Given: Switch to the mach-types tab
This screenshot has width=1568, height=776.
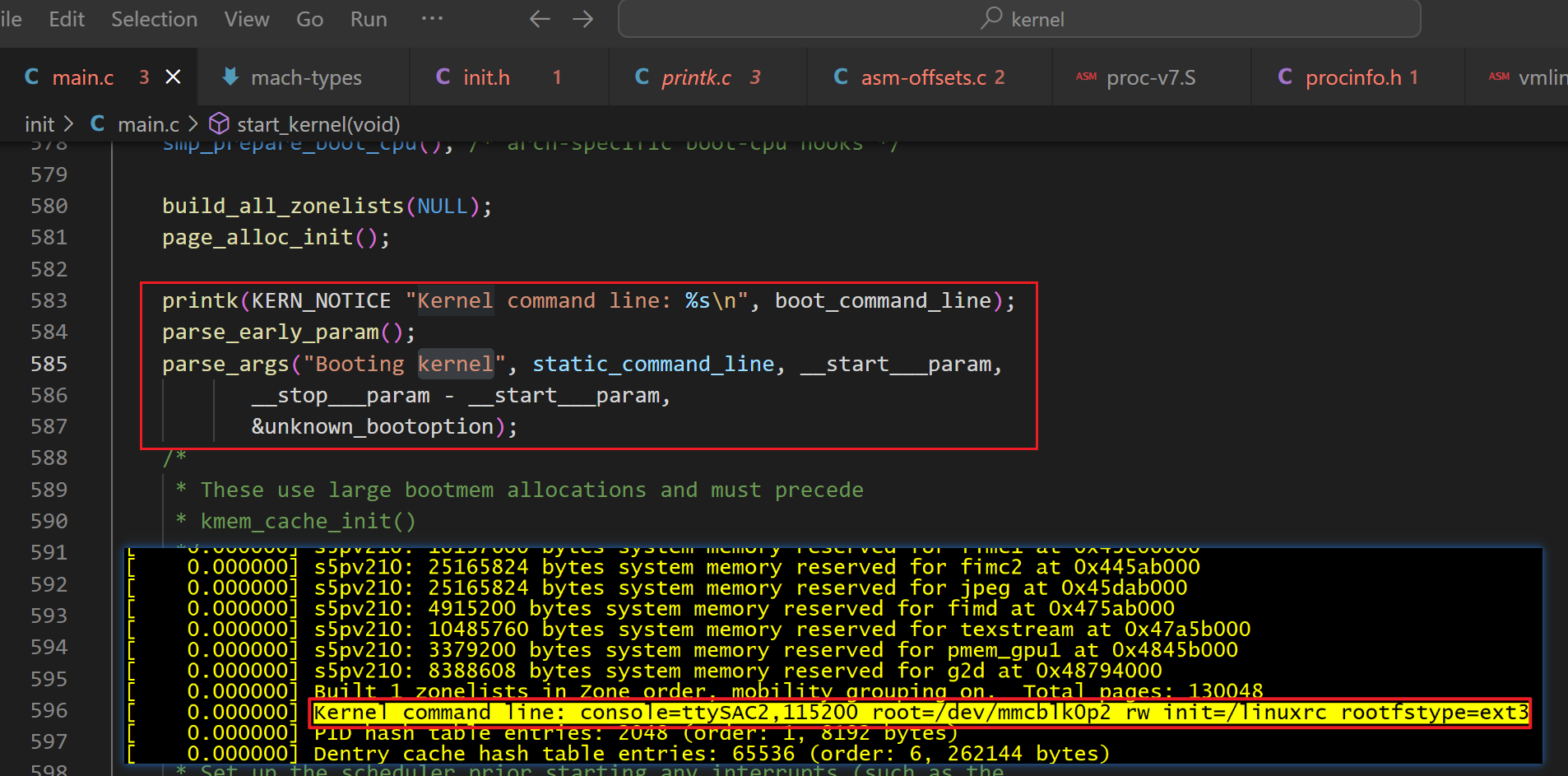Looking at the screenshot, I should point(305,77).
